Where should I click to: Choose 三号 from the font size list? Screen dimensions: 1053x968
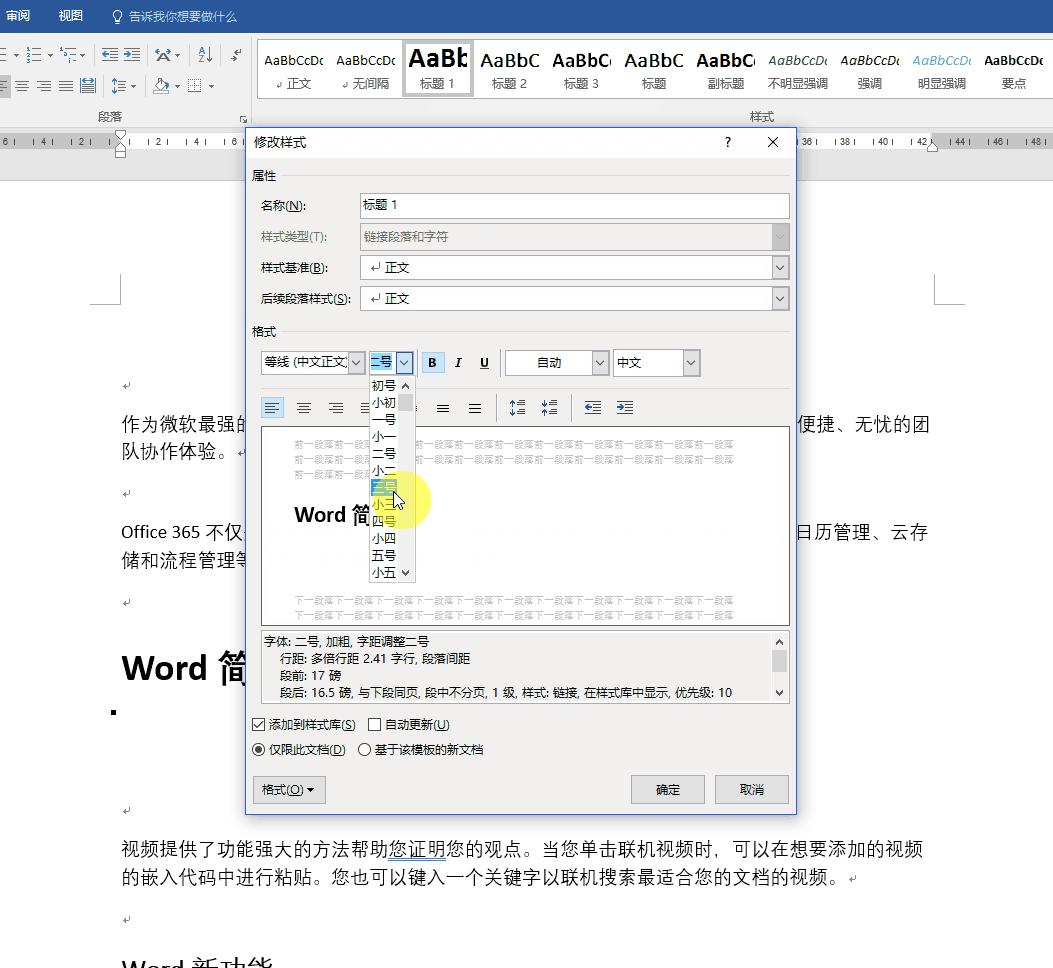coord(384,487)
